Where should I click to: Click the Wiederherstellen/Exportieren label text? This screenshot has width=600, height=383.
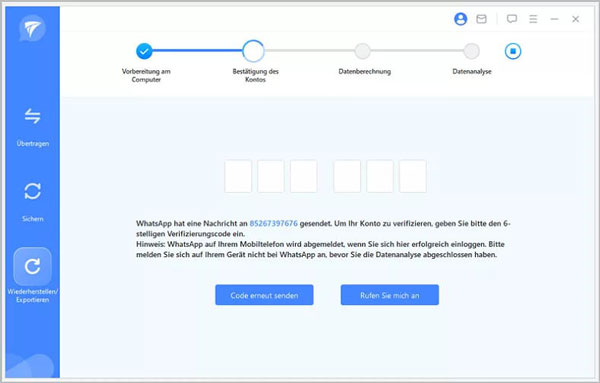click(x=33, y=296)
